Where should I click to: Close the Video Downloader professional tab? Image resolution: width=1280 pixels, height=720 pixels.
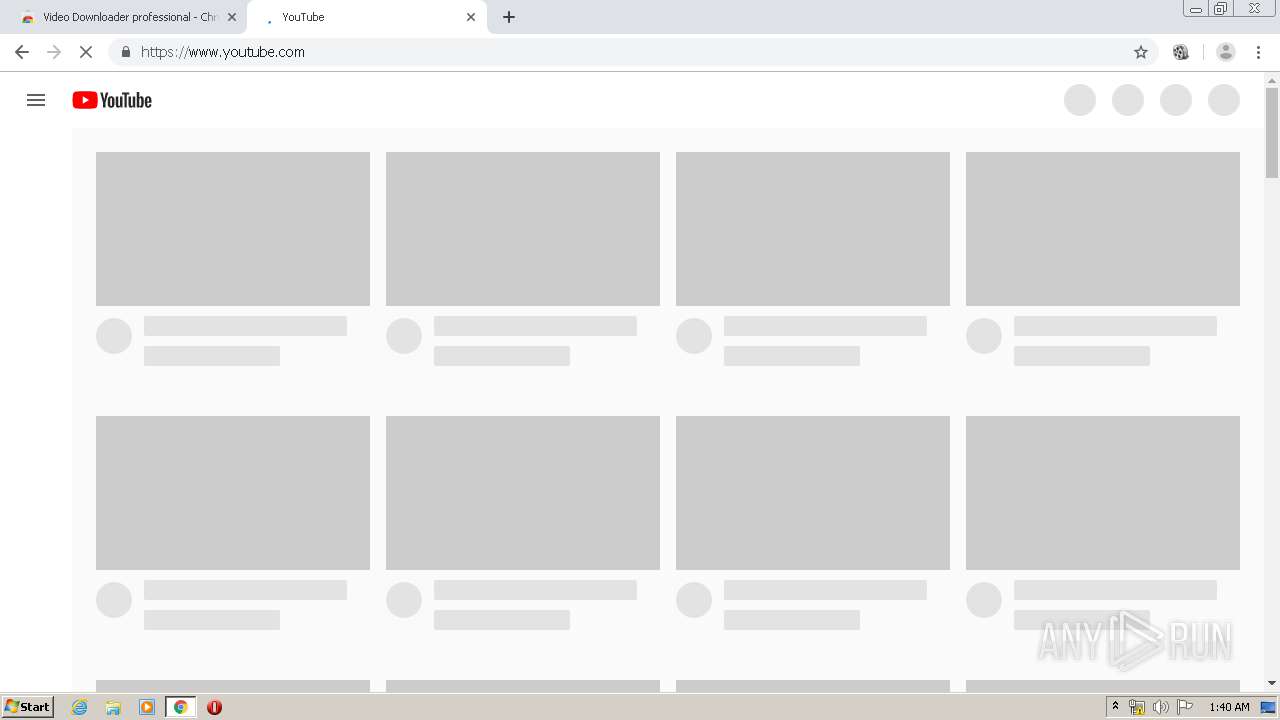(232, 17)
